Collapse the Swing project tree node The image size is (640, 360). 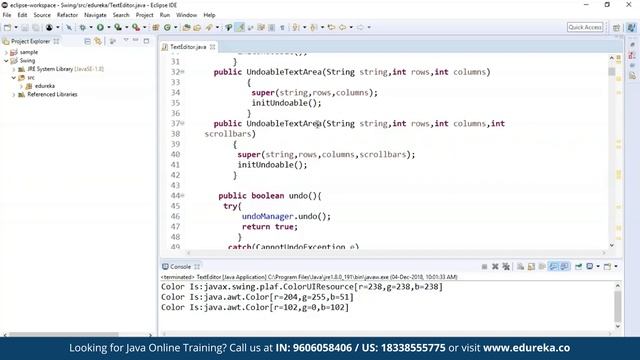click(6, 61)
